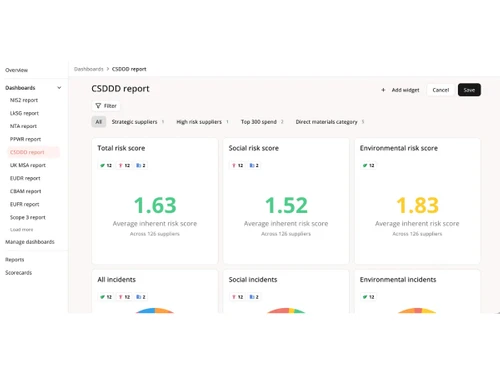Click blue badge in Social incidents
Viewport: 500px width, 375px height.
tap(254, 297)
